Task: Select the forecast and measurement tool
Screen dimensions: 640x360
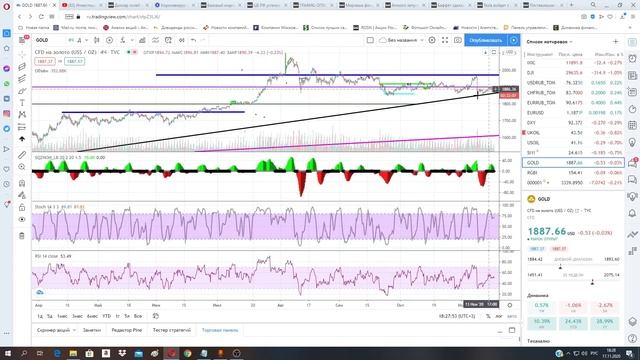Action: point(22,127)
